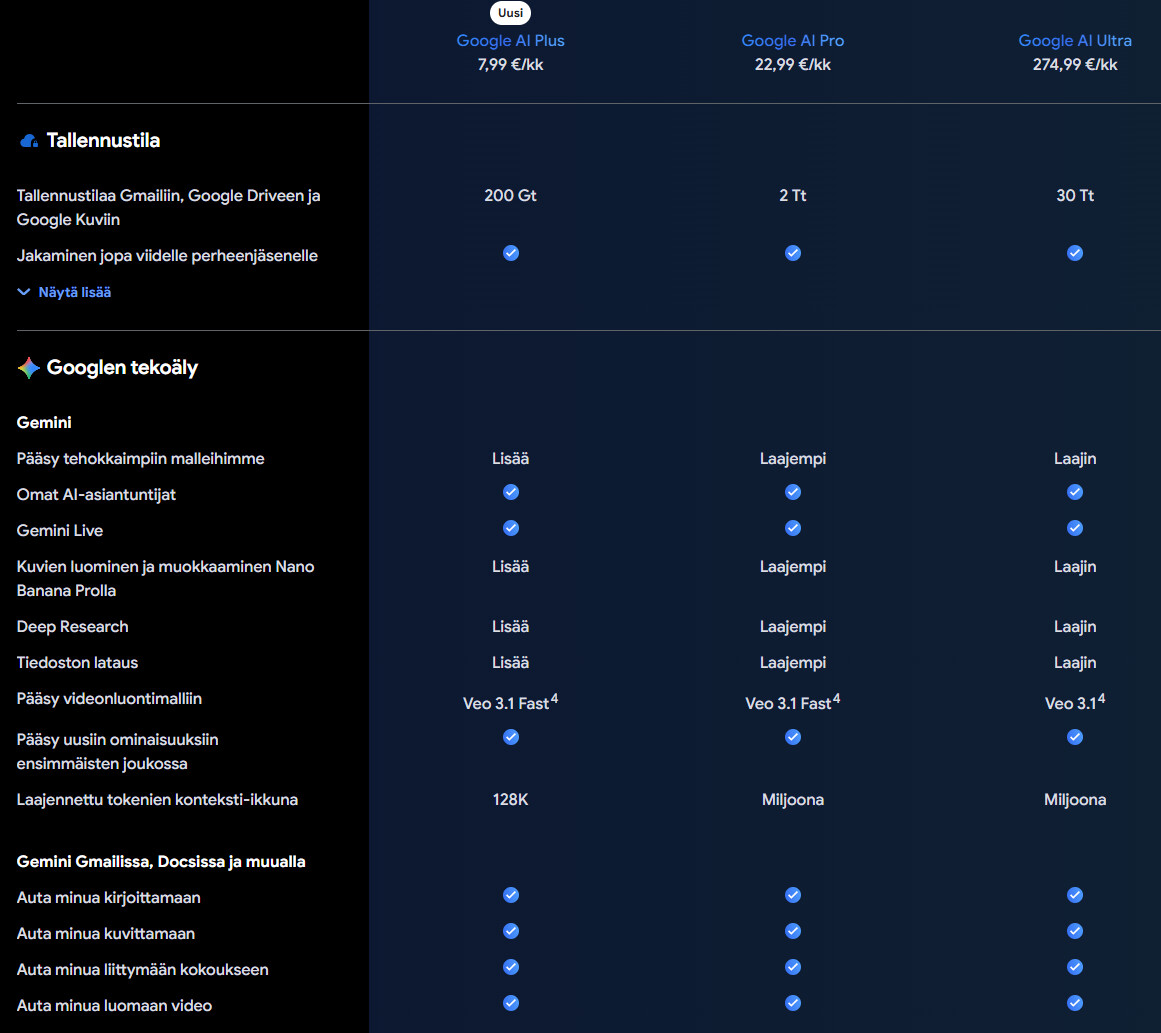This screenshot has height=1033, width=1161.
Task: Click Auta minua kuvittamaan checkmark under AI Pro
Action: pos(793,931)
